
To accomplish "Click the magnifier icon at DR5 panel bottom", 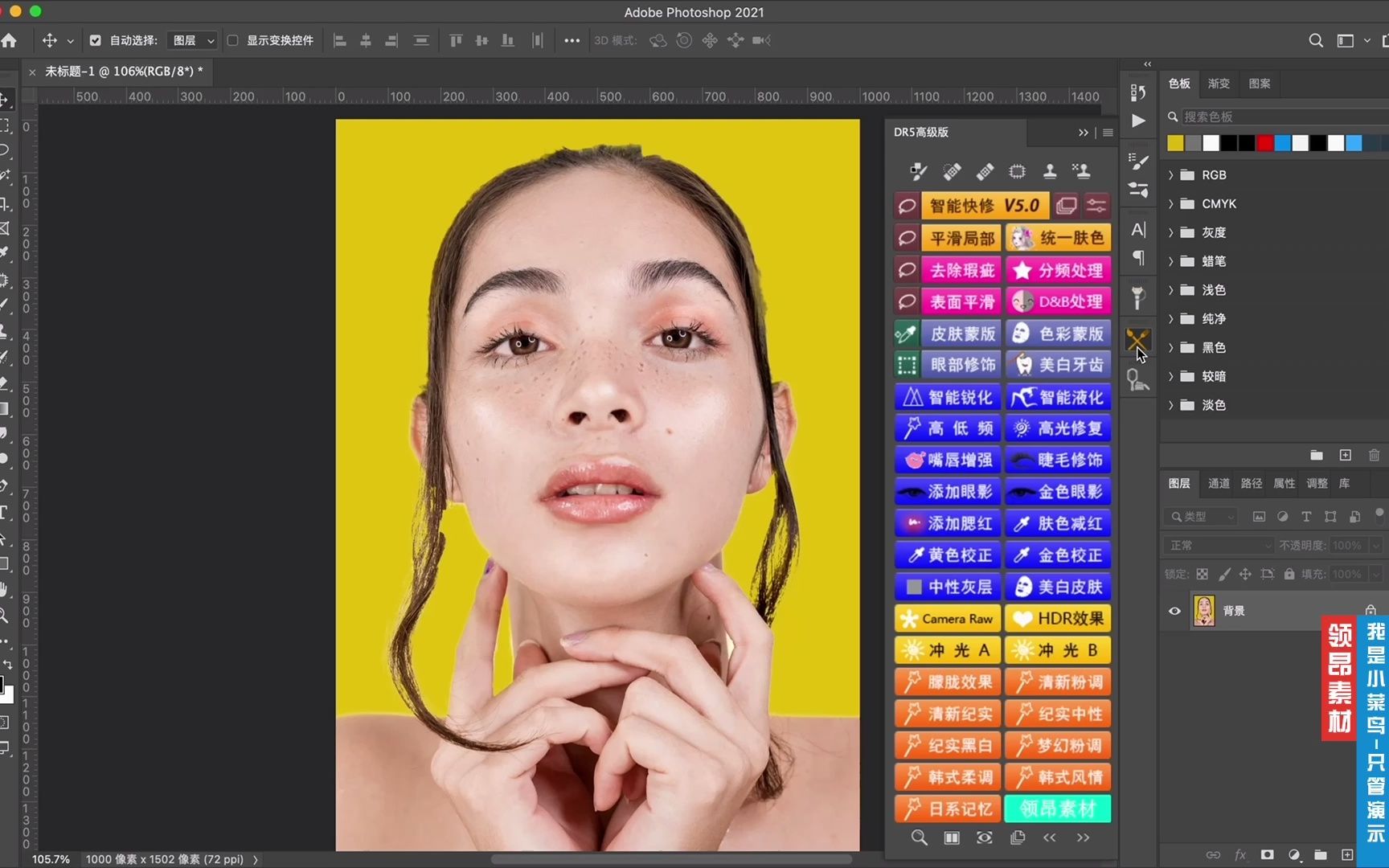I will (919, 837).
